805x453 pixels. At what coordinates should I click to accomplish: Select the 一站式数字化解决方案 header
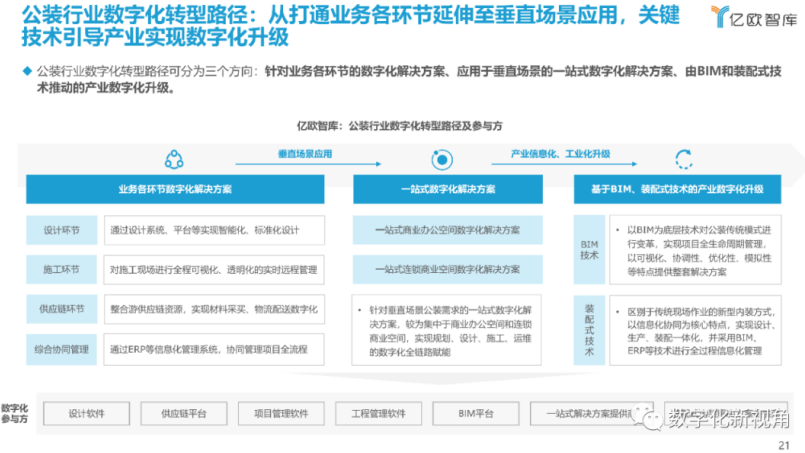[448, 189]
